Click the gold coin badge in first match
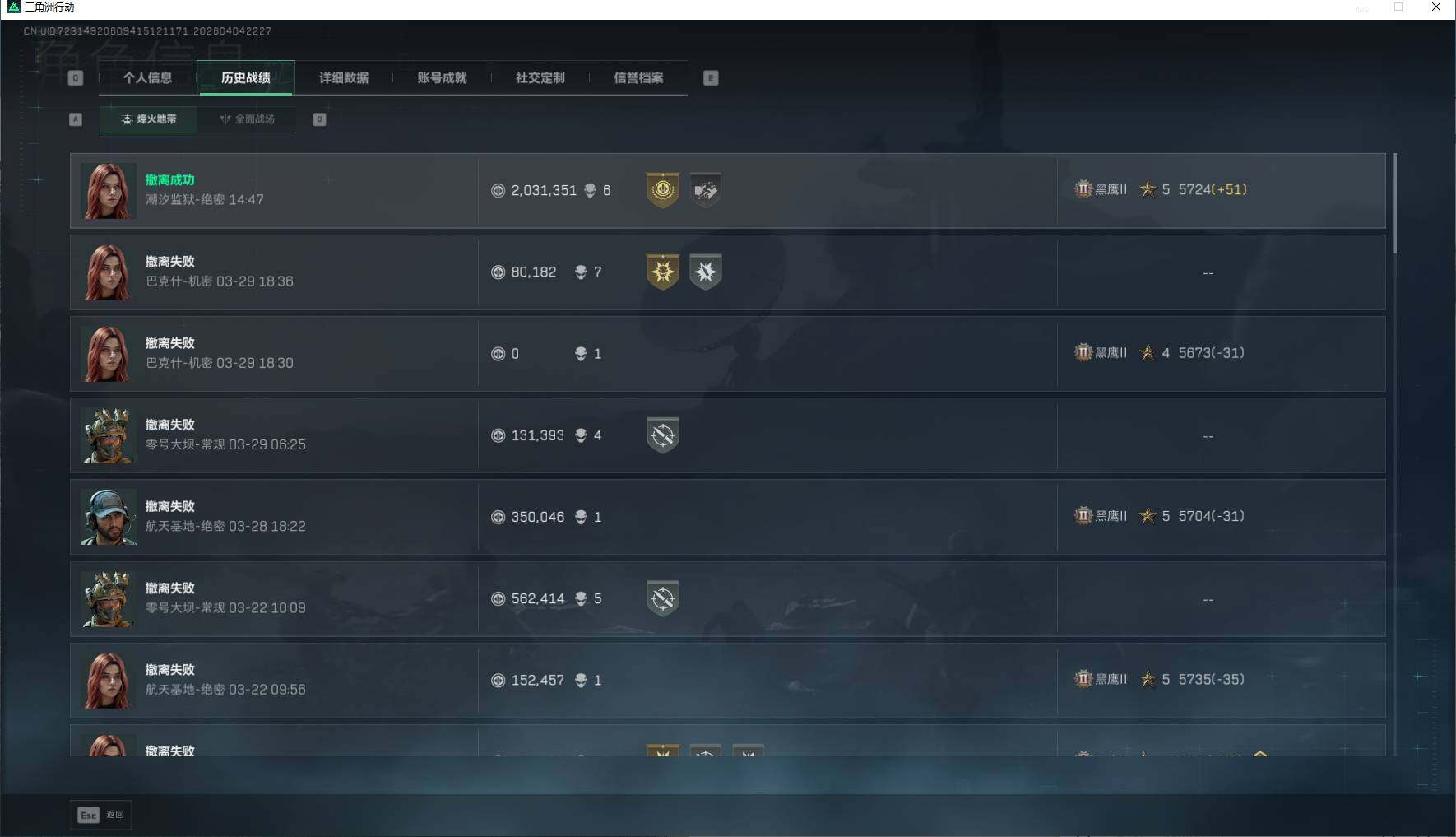This screenshot has width=1456, height=837. pyautogui.click(x=663, y=190)
